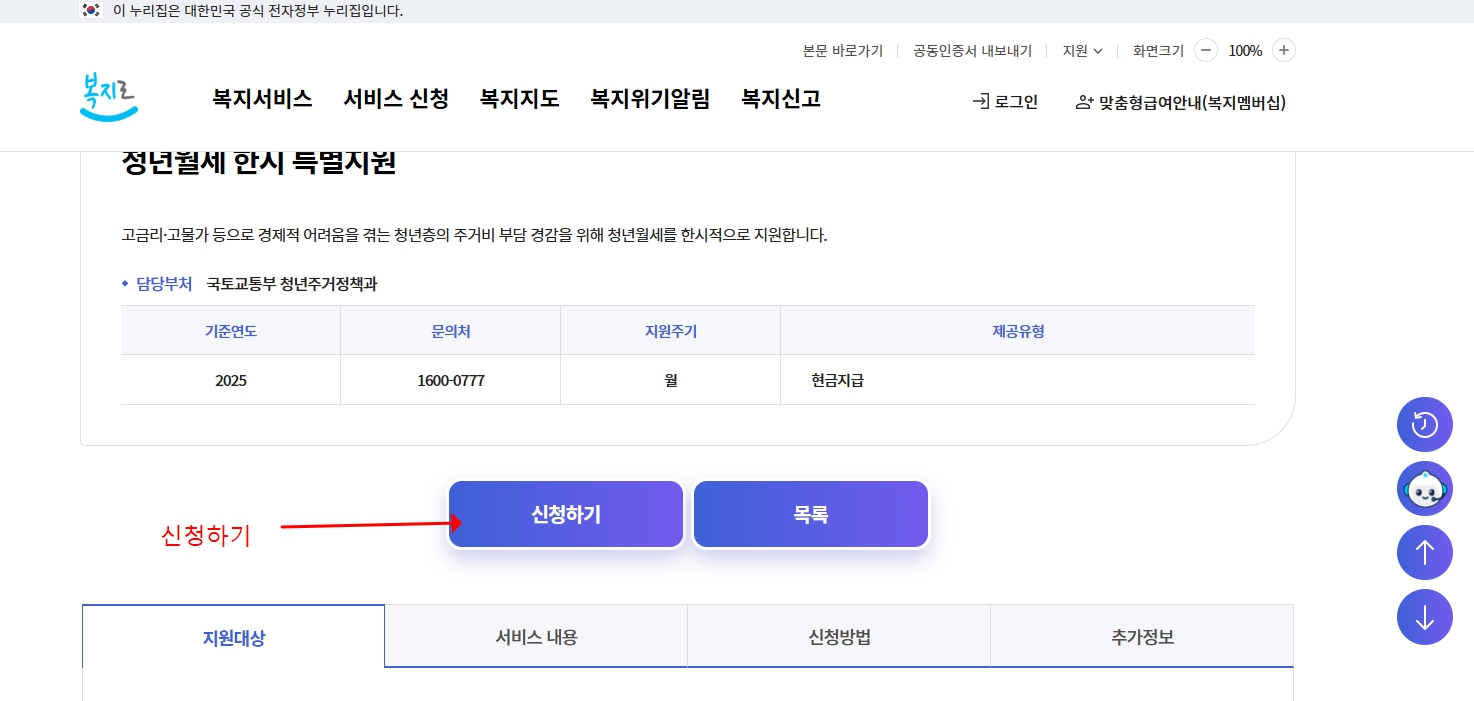Click the 공동인증서 내보내기 link
The height and width of the screenshot is (701, 1474).
(971, 50)
